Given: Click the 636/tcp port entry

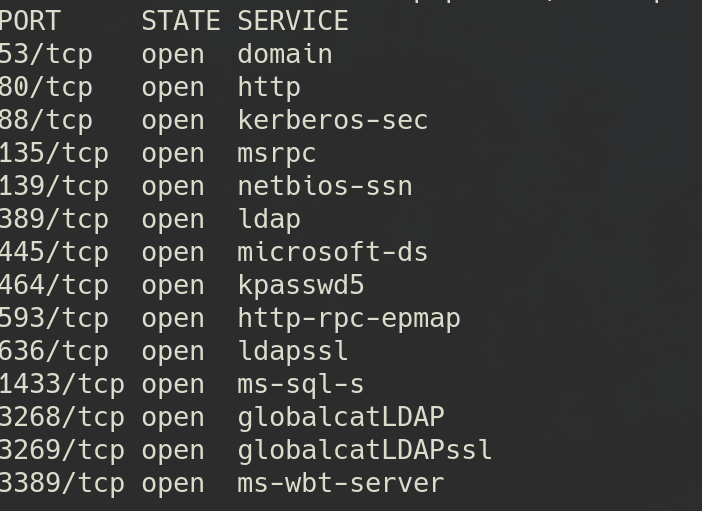Looking at the screenshot, I should [x=54, y=351].
